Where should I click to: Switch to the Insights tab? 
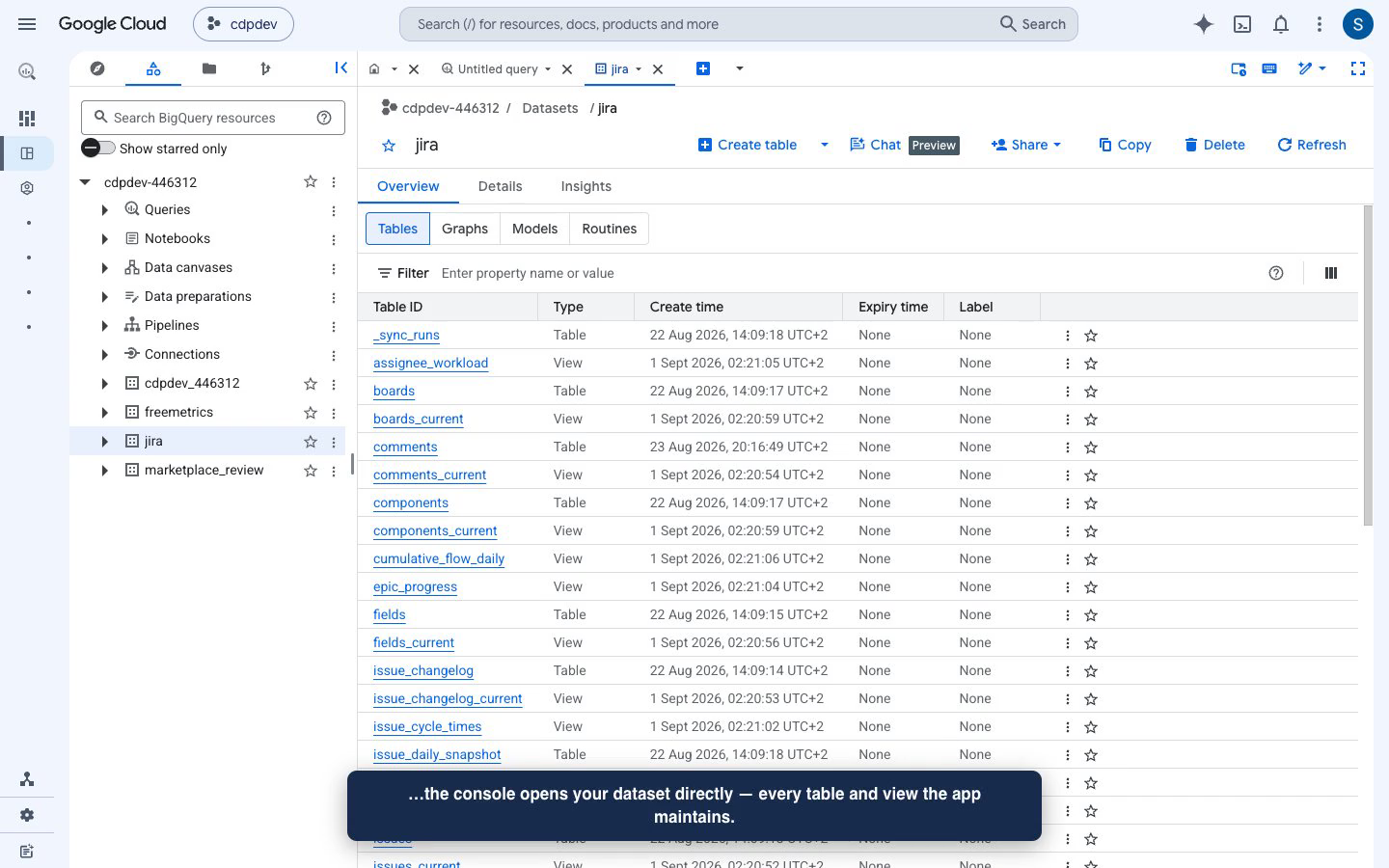tap(586, 186)
